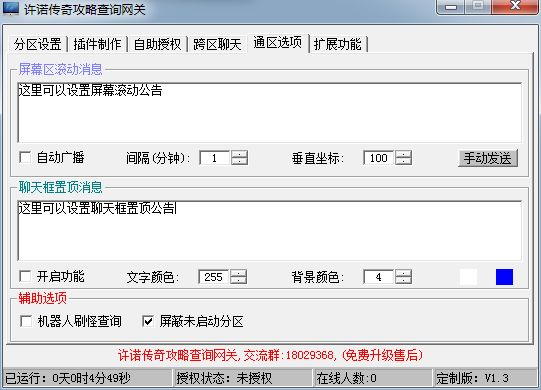
Task: Click the 背景颜色 value field
Action: click(379, 277)
